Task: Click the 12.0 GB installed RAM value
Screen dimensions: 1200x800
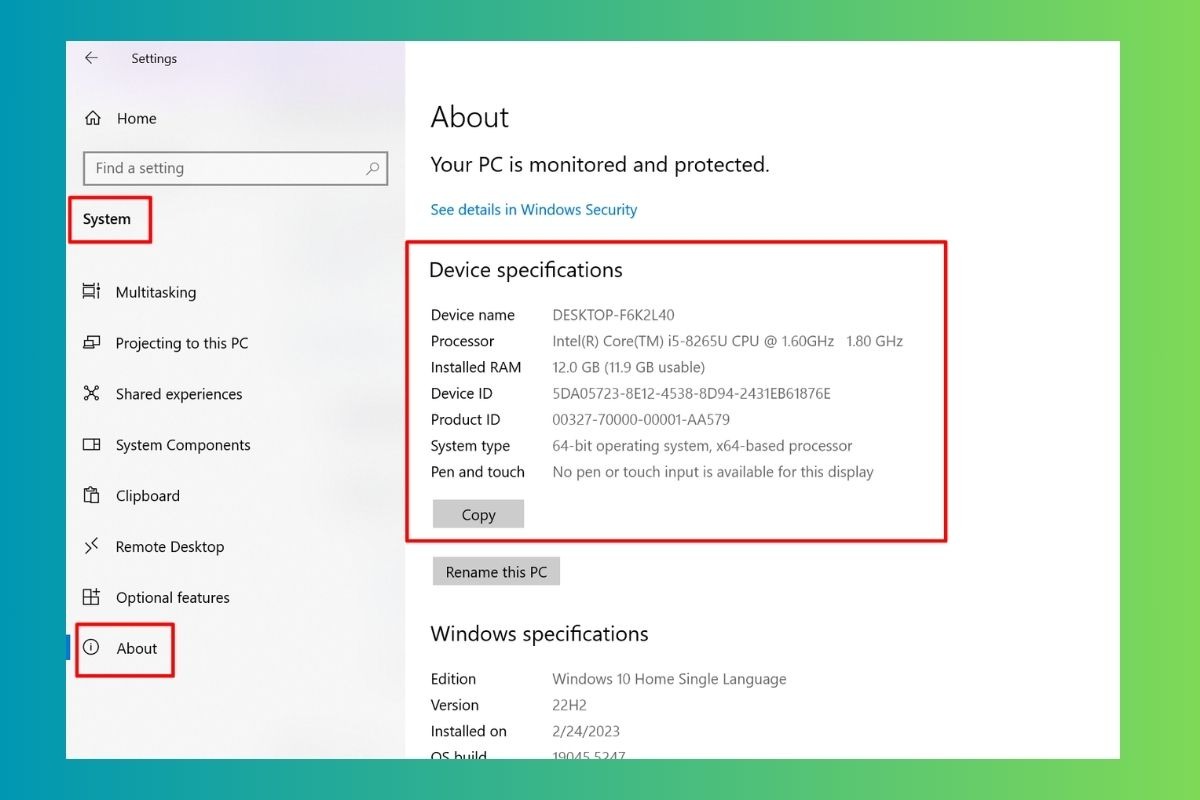Action: click(629, 367)
